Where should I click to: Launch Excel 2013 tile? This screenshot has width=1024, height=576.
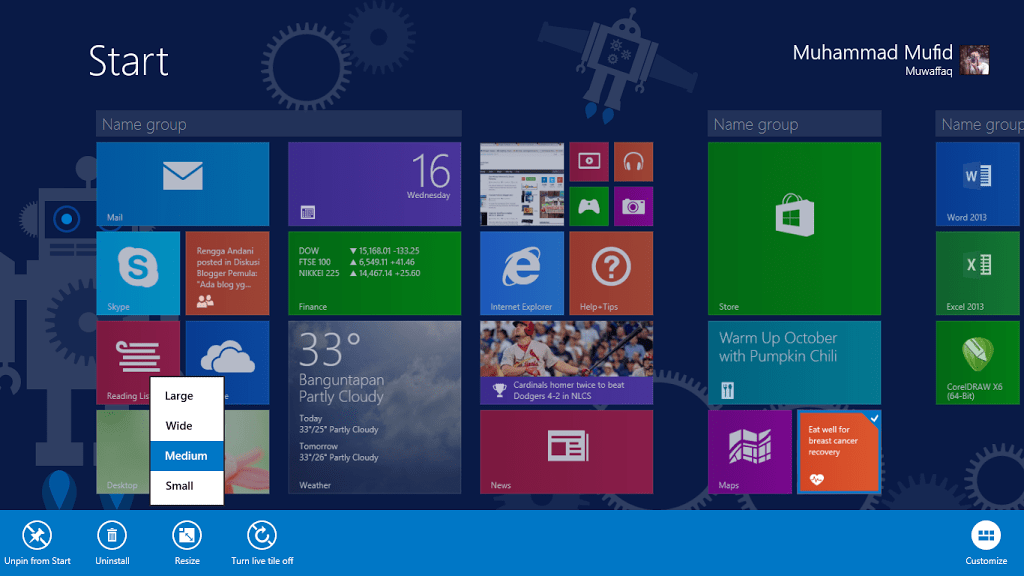coord(978,273)
